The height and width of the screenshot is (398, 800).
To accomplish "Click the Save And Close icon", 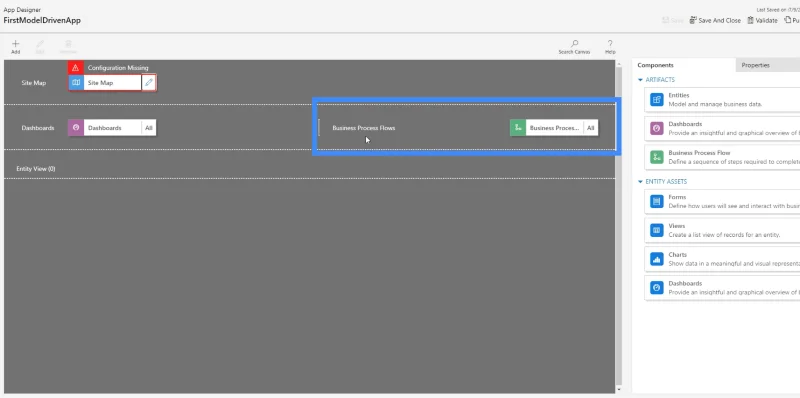I will click(693, 20).
